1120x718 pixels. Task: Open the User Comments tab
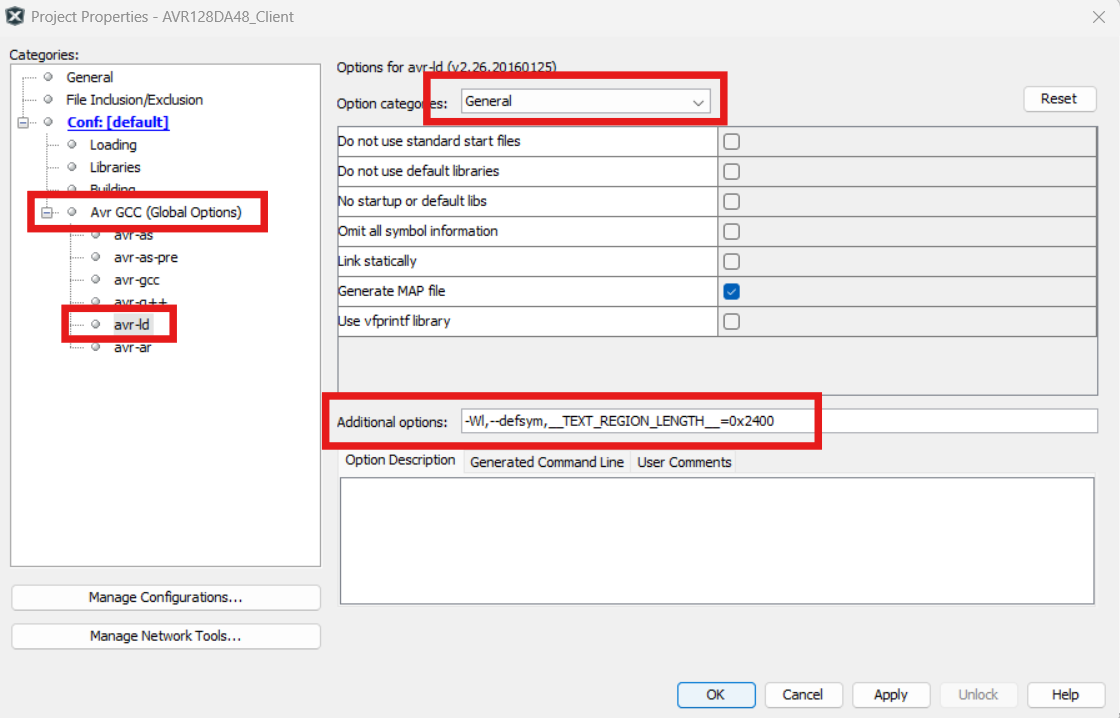click(x=684, y=462)
